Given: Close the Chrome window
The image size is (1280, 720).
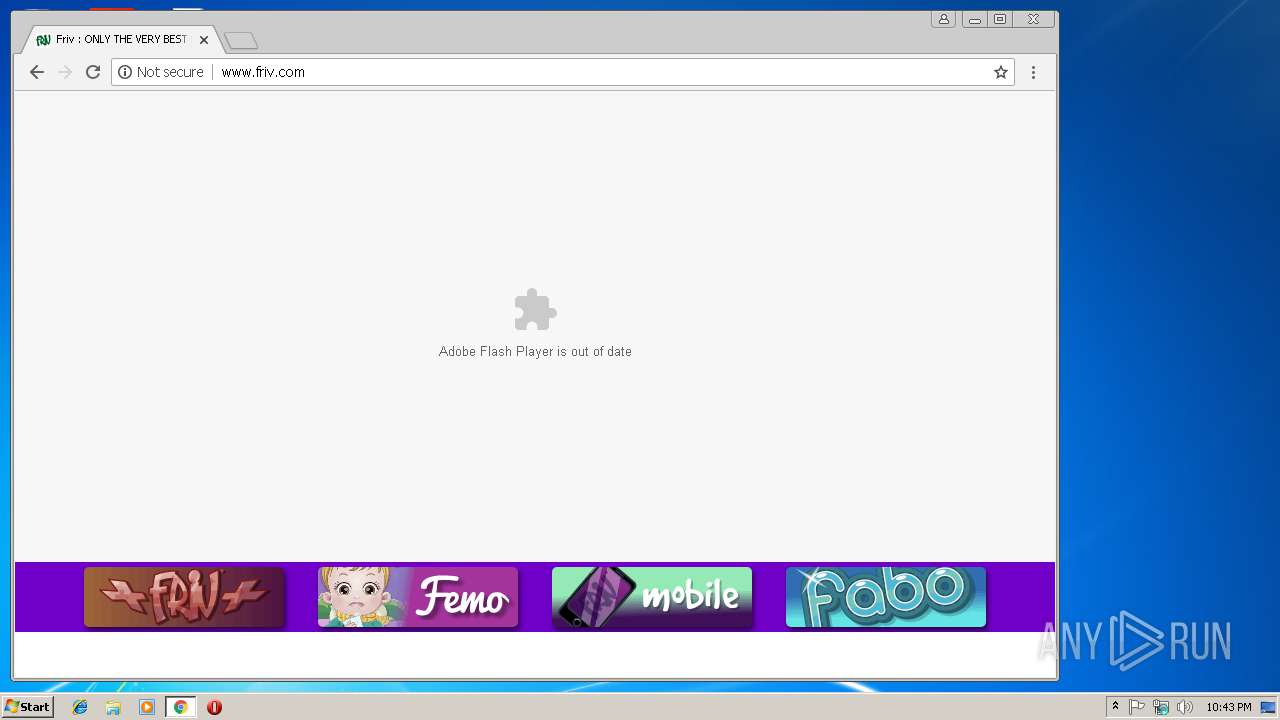Looking at the screenshot, I should [x=1034, y=19].
